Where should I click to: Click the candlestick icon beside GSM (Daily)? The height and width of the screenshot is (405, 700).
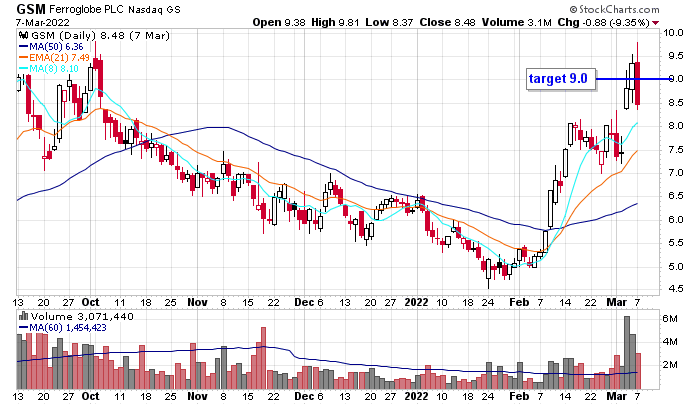coord(24,35)
